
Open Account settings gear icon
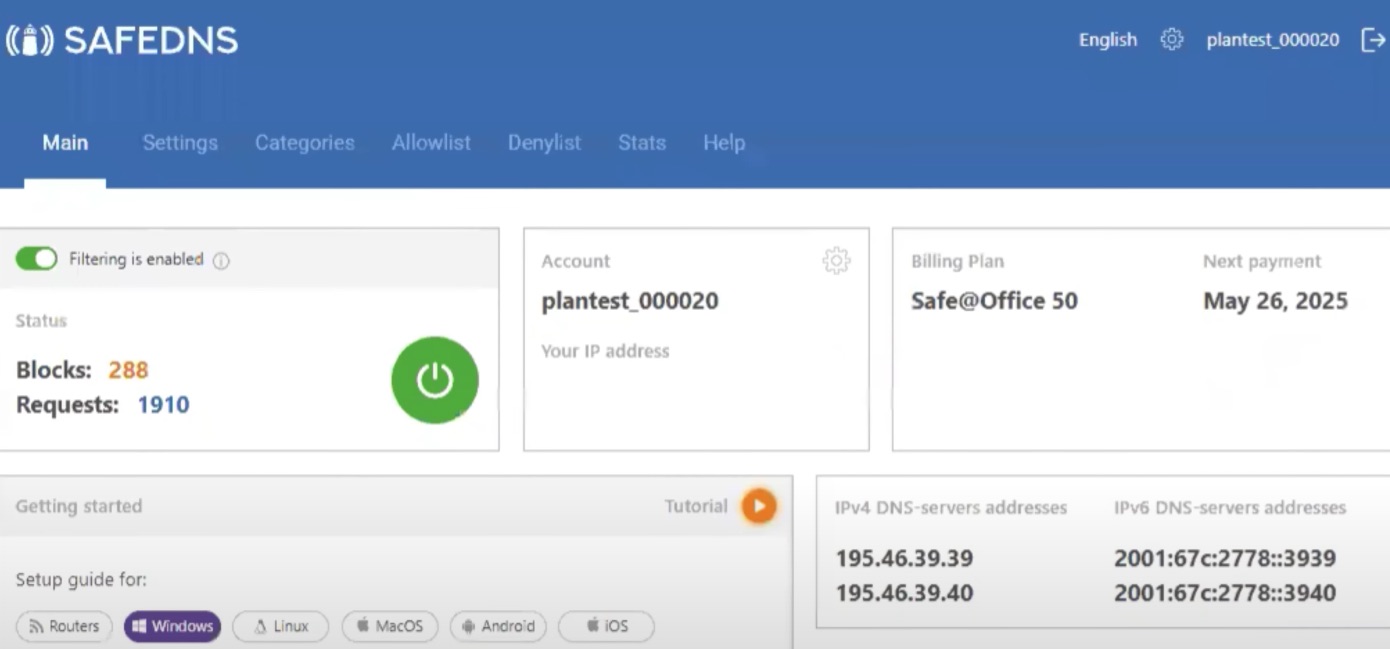[836, 260]
